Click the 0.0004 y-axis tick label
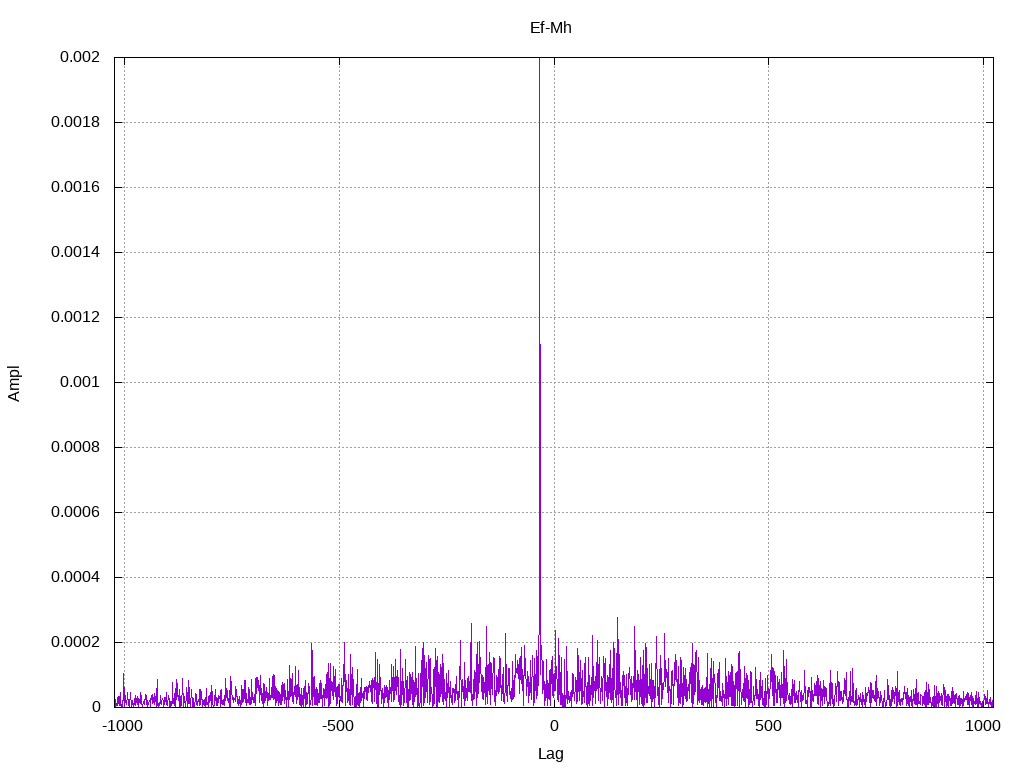This screenshot has width=1024, height=768. (76, 577)
